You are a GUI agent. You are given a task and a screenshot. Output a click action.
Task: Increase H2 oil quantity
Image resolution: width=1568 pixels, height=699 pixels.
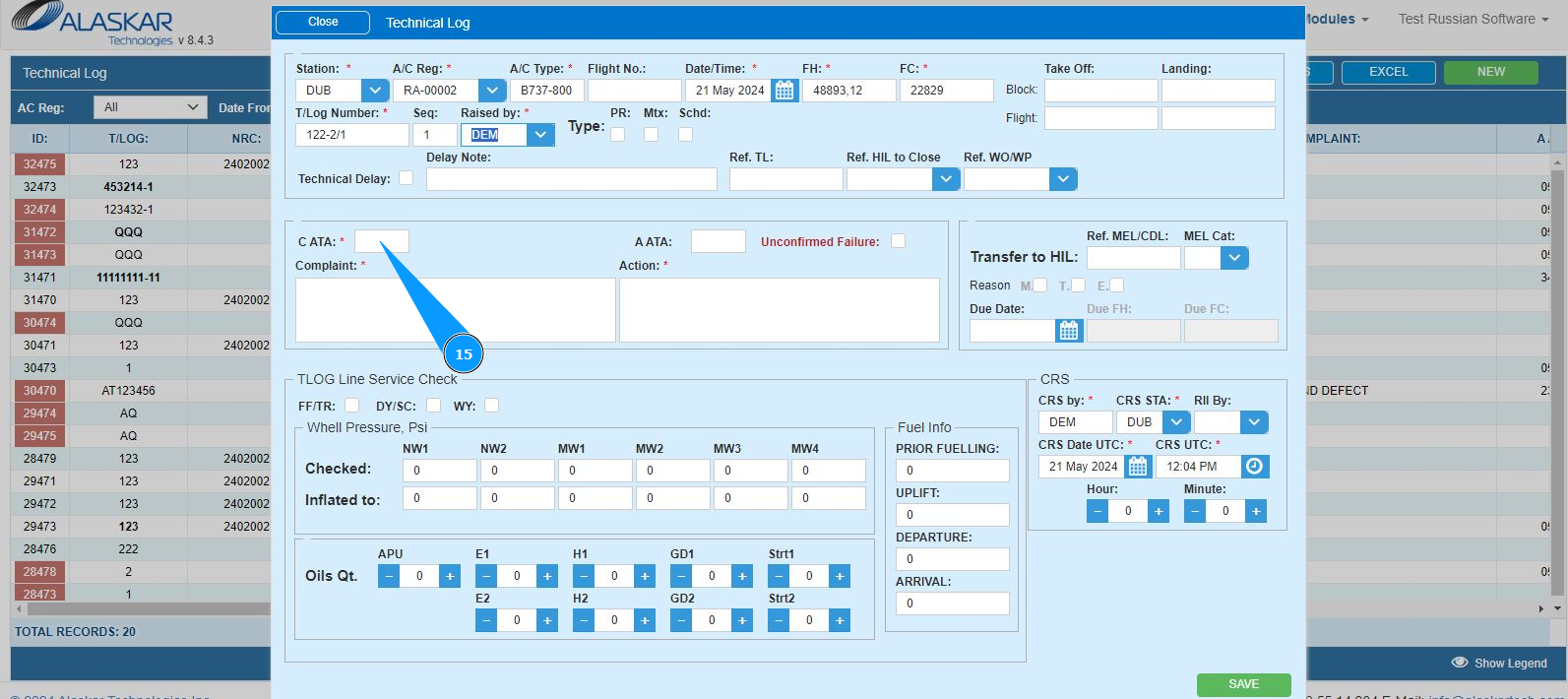coord(645,620)
